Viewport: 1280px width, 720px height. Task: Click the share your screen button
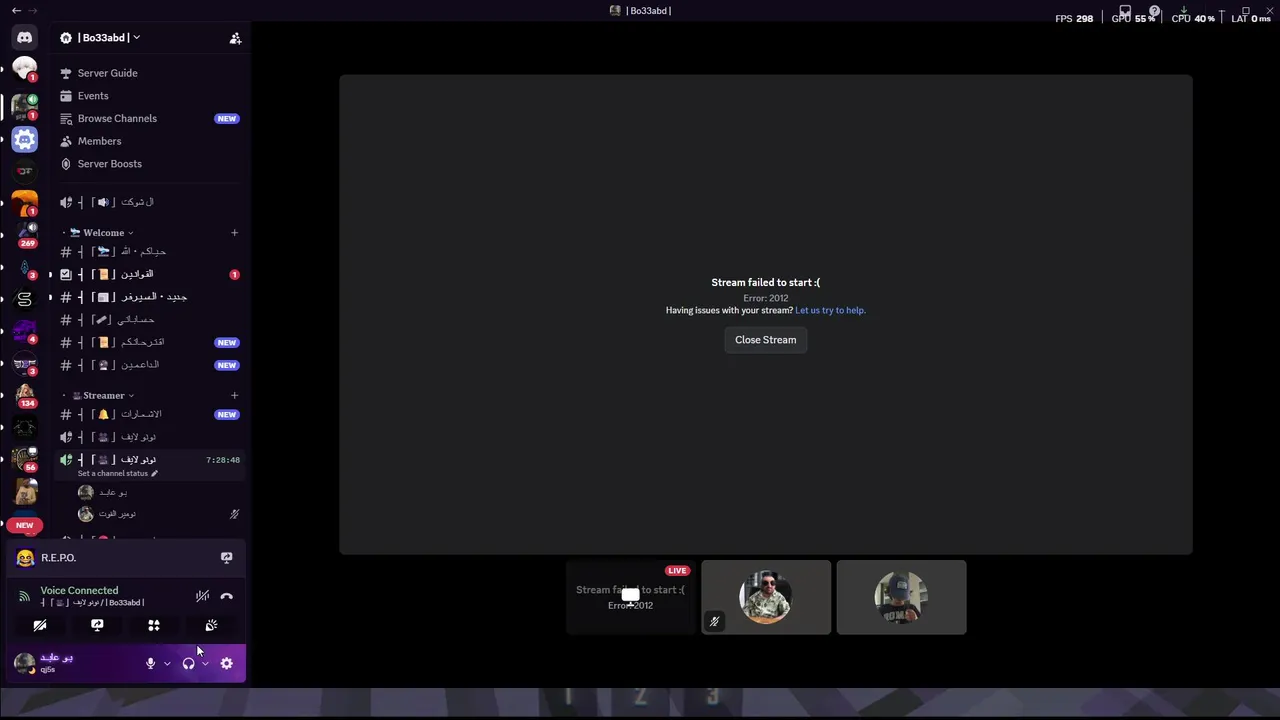(x=97, y=625)
